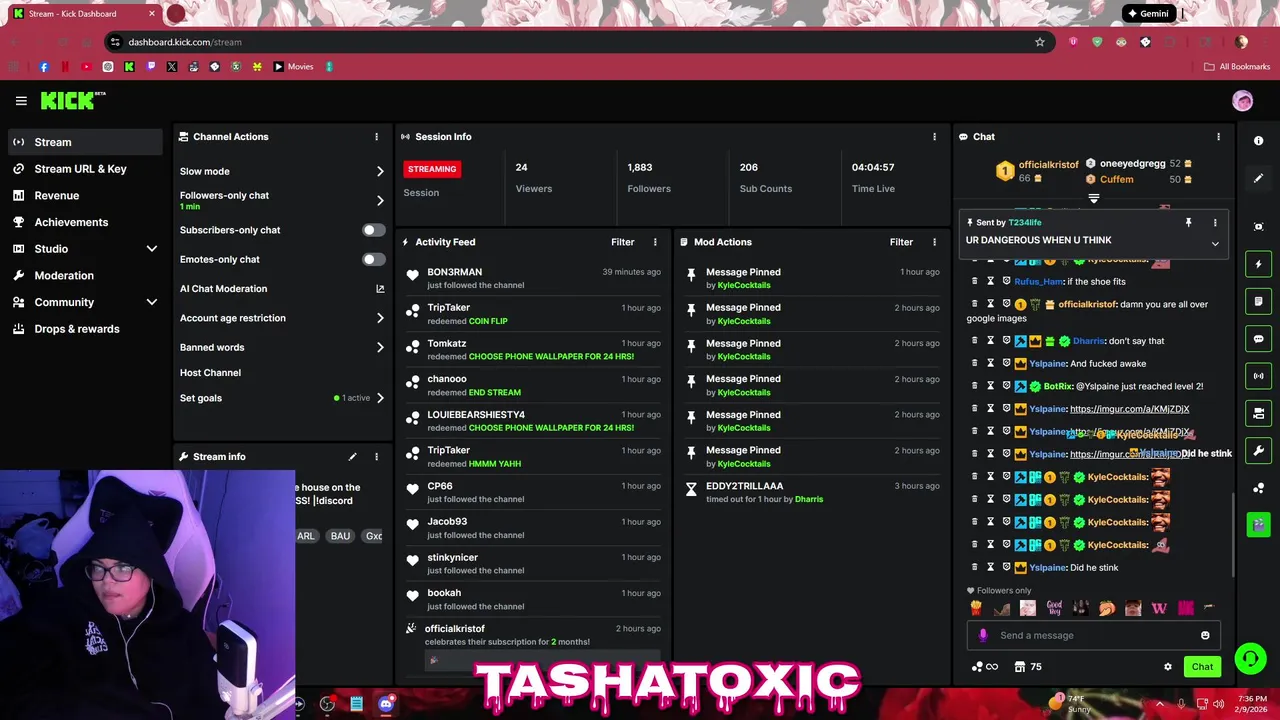This screenshot has width=1280, height=720.
Task: Expand Set goals options
Action: pyautogui.click(x=380, y=398)
